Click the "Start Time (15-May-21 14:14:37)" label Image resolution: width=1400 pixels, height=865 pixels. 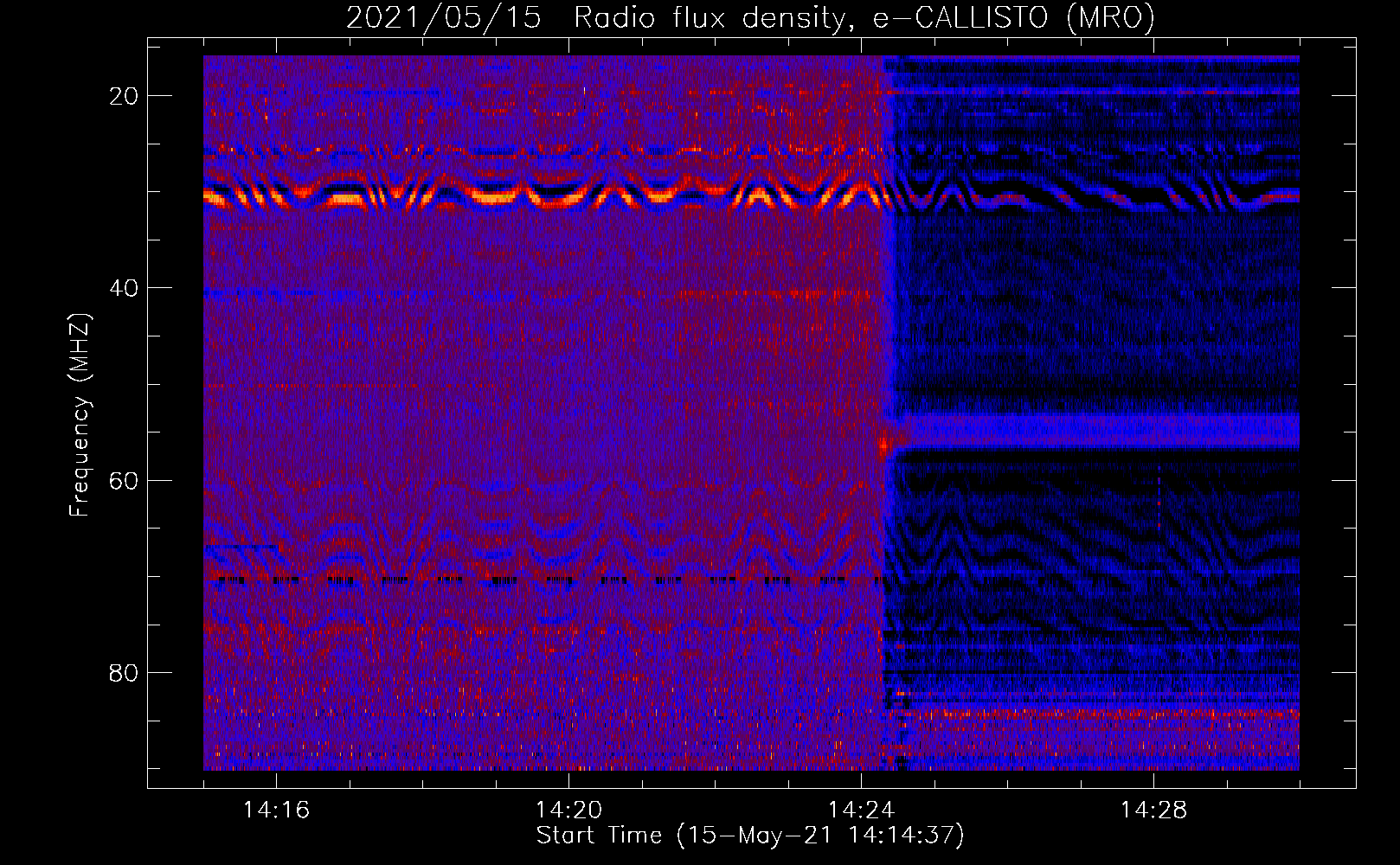tap(750, 836)
